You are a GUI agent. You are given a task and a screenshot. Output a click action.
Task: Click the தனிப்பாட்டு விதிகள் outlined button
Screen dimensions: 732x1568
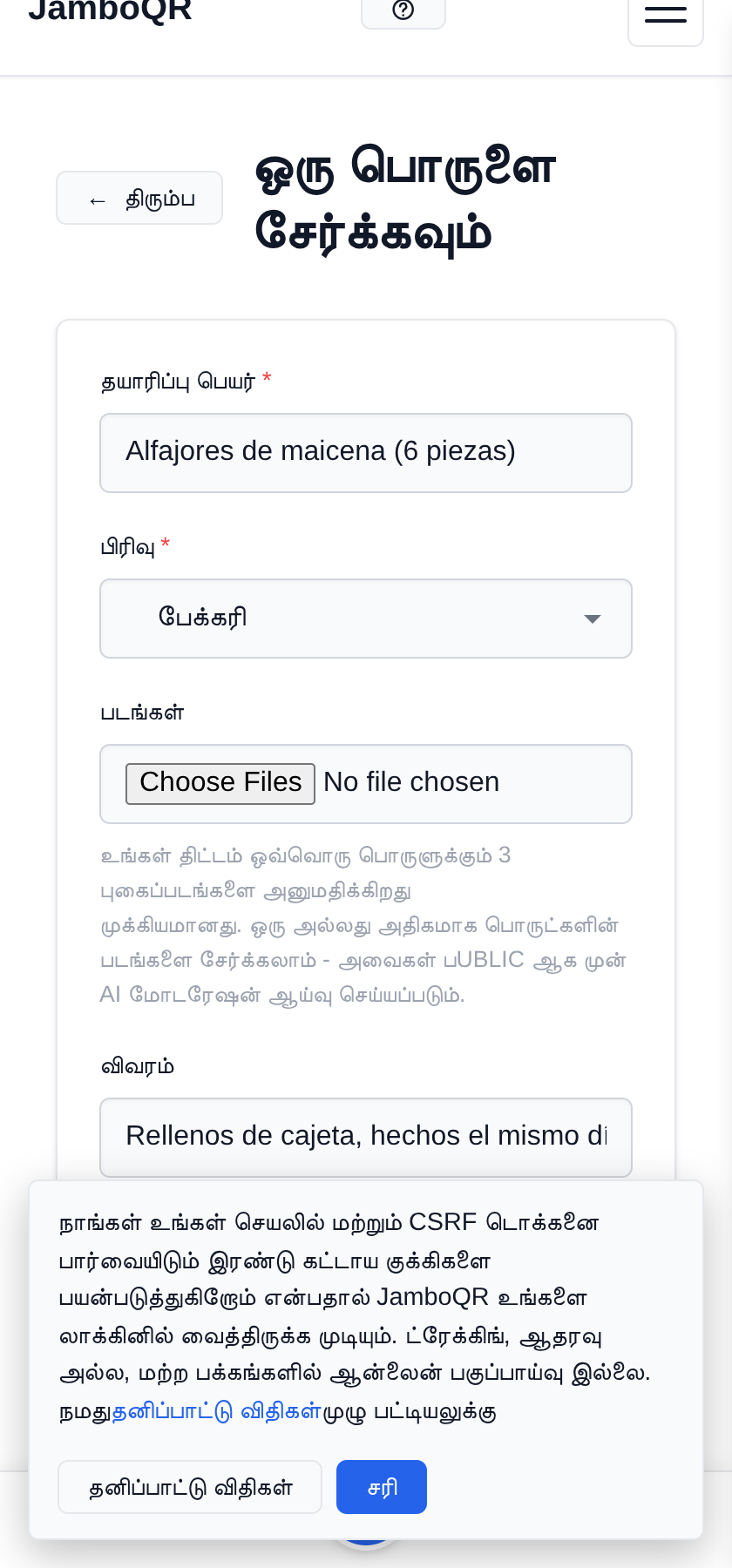coord(190,1487)
